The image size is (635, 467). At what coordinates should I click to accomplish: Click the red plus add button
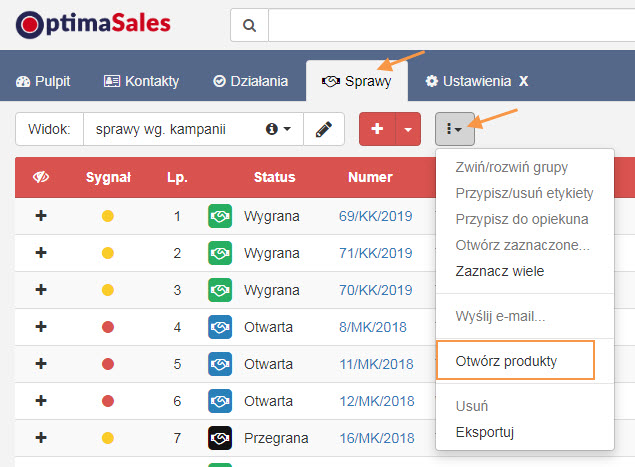(377, 129)
